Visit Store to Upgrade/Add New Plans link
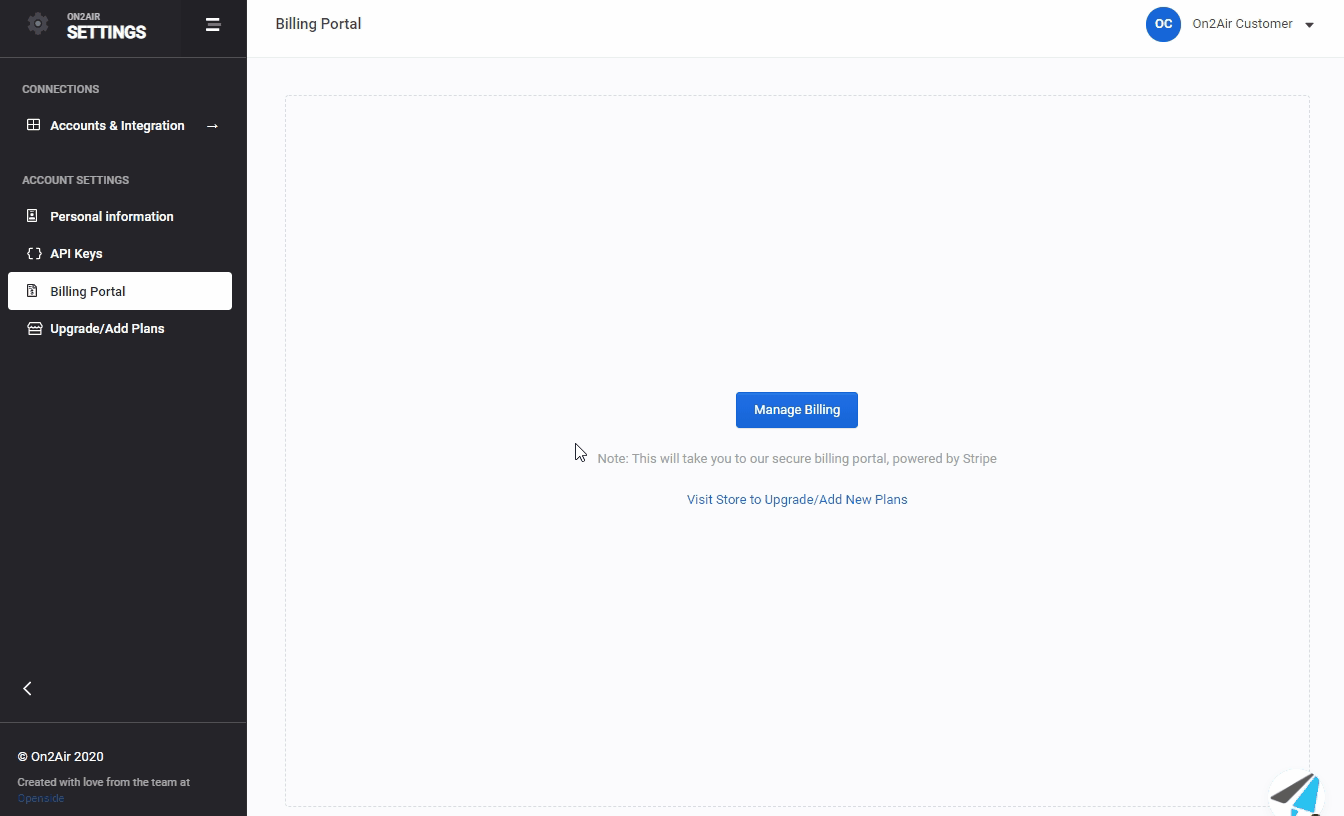 (x=796, y=499)
